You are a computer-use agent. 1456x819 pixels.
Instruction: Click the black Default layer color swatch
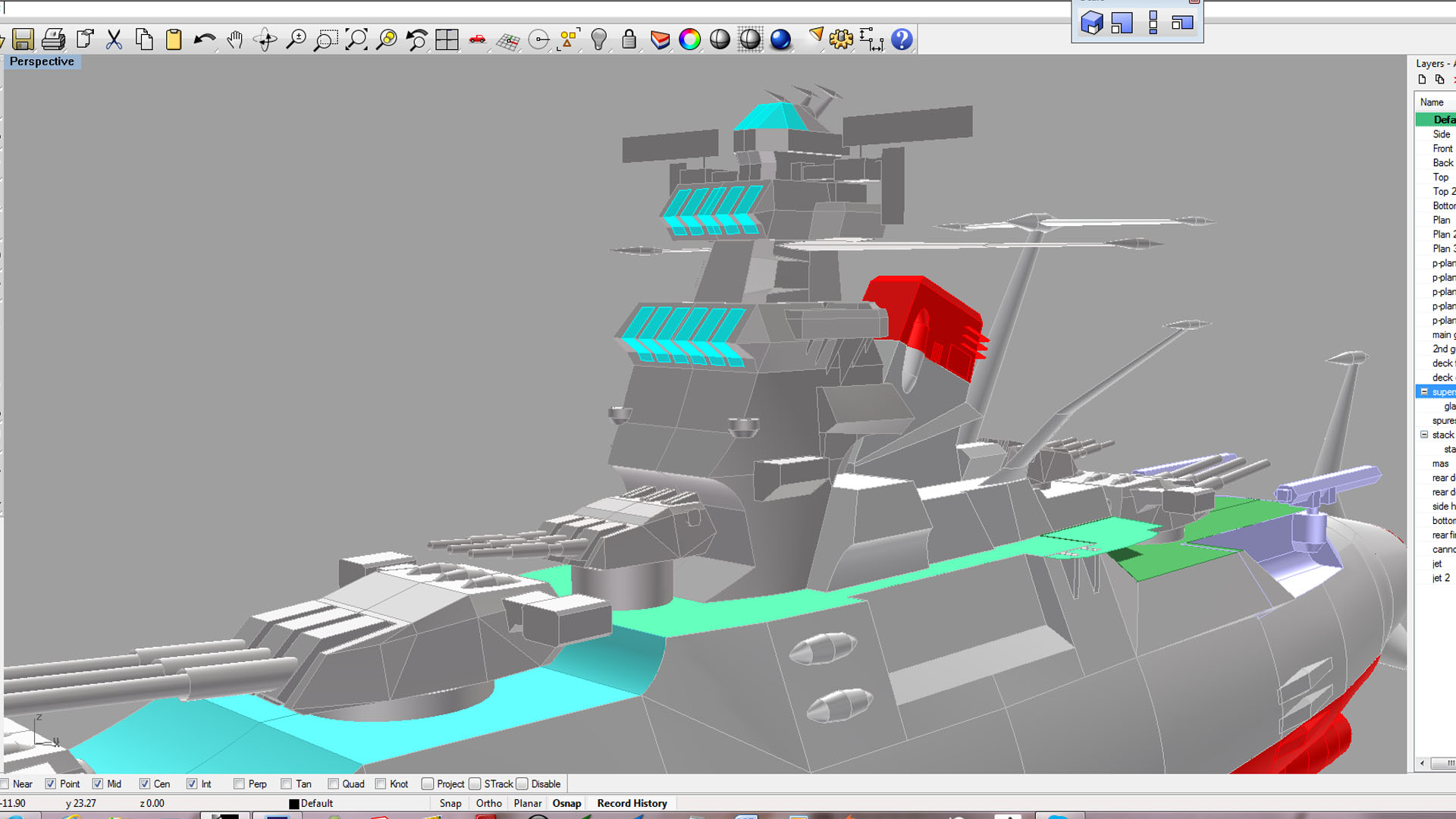(294, 804)
